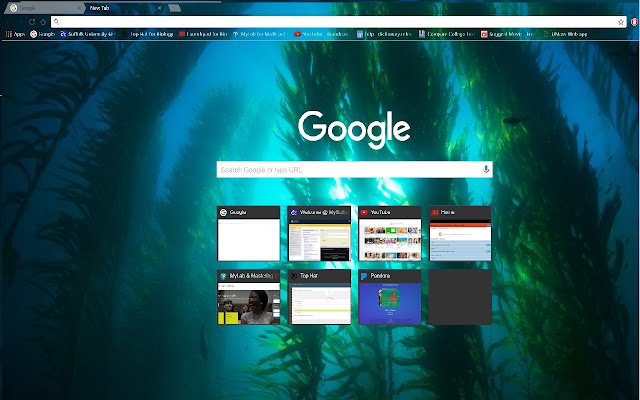The width and height of the screenshot is (640, 400).
Task: Open the MyLab for Math bookmark
Action: [259, 34]
